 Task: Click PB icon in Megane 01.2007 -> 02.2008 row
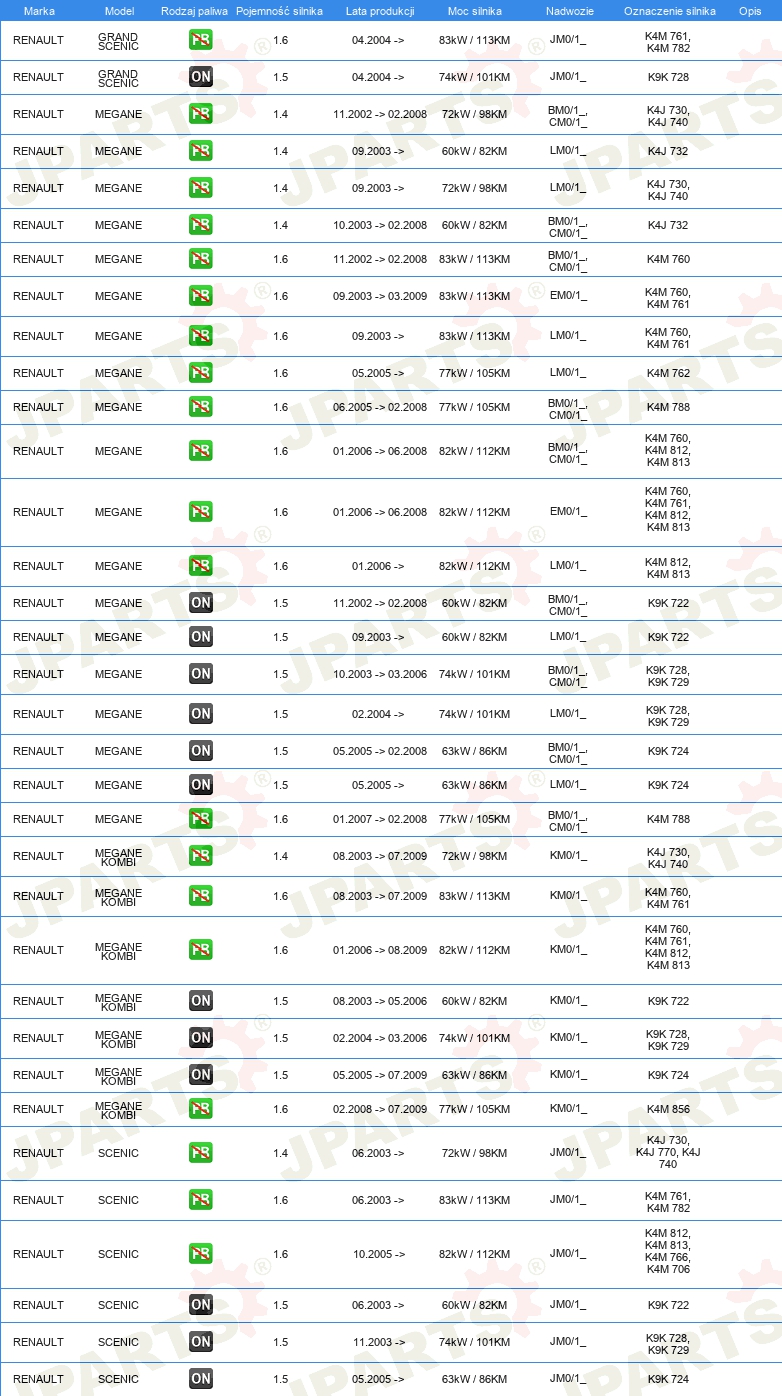(201, 819)
